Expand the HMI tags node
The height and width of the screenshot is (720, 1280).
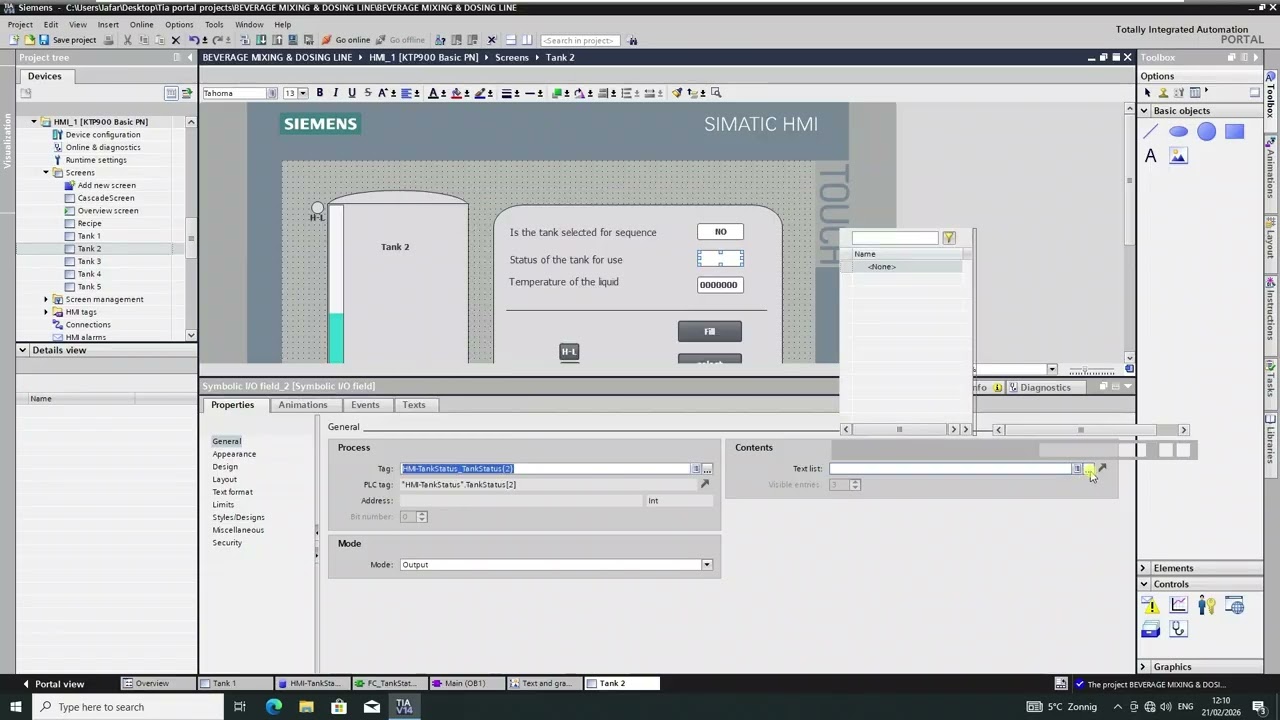pyautogui.click(x=46, y=312)
